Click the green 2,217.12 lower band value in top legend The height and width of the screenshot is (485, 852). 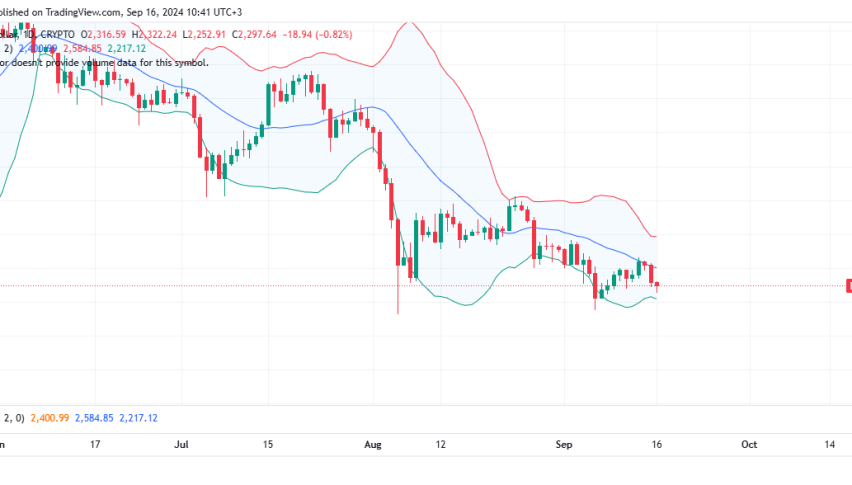coord(127,48)
